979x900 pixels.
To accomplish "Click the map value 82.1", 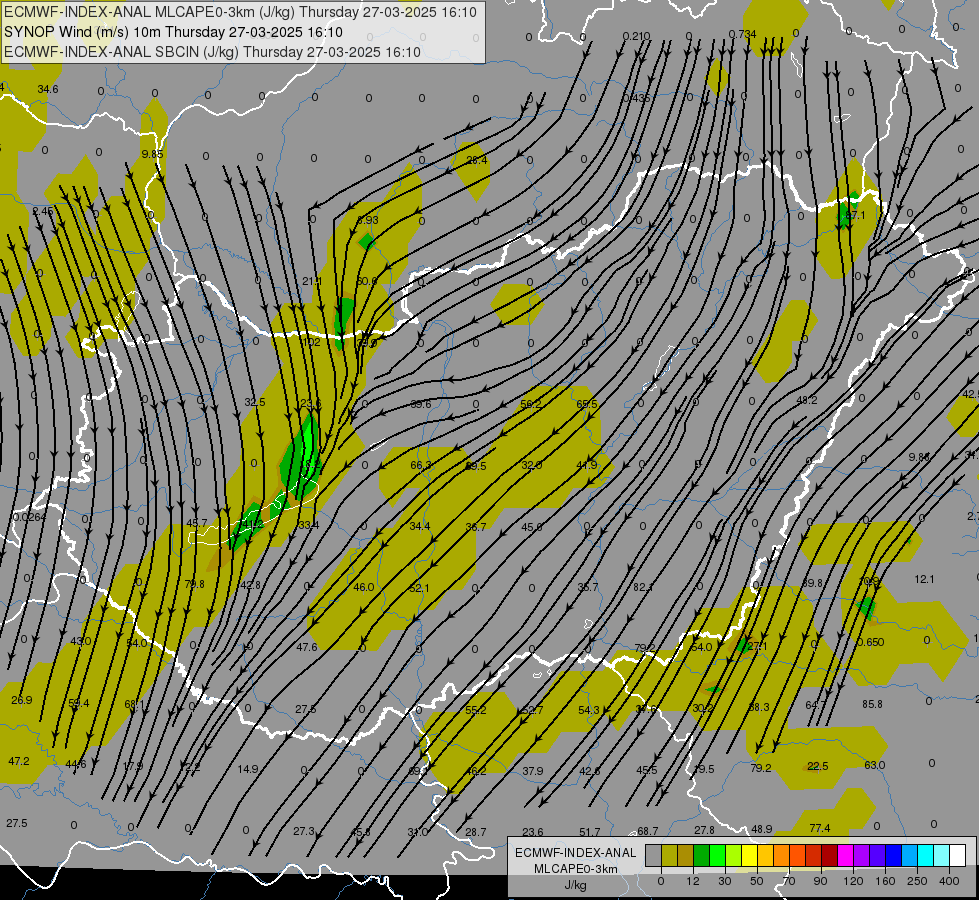I will (643, 586).
